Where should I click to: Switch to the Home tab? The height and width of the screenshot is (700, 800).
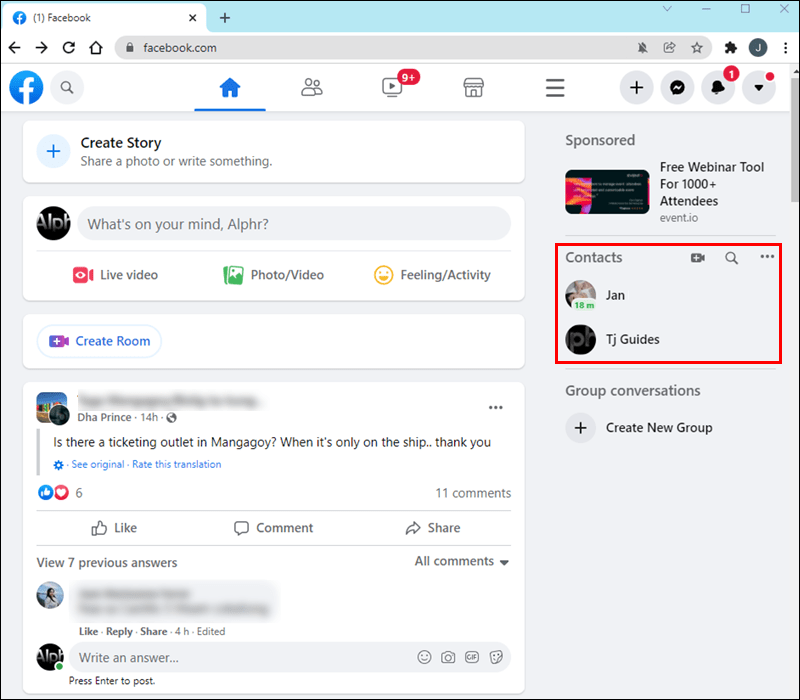coord(230,88)
